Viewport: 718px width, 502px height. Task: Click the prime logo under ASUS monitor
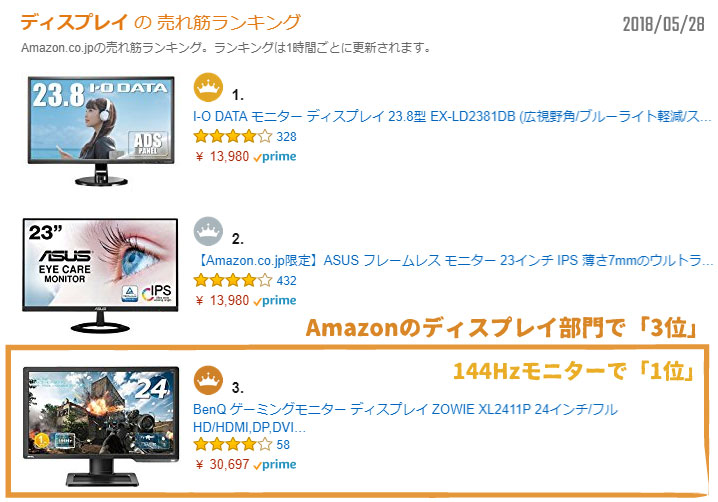tap(275, 300)
